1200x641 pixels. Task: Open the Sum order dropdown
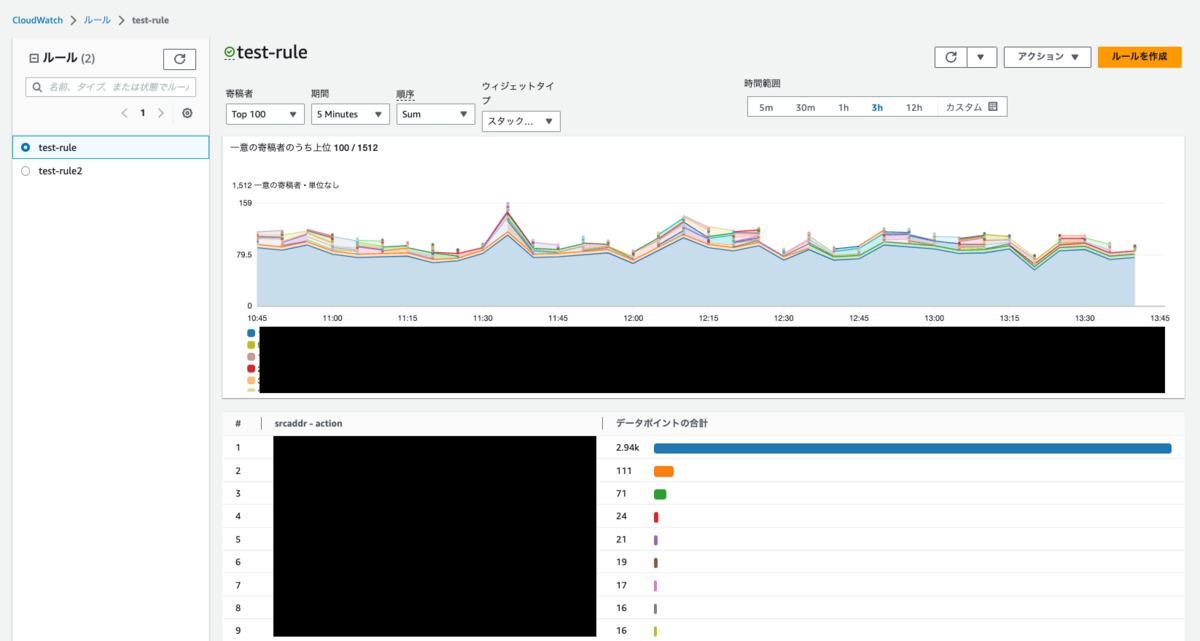(435, 114)
